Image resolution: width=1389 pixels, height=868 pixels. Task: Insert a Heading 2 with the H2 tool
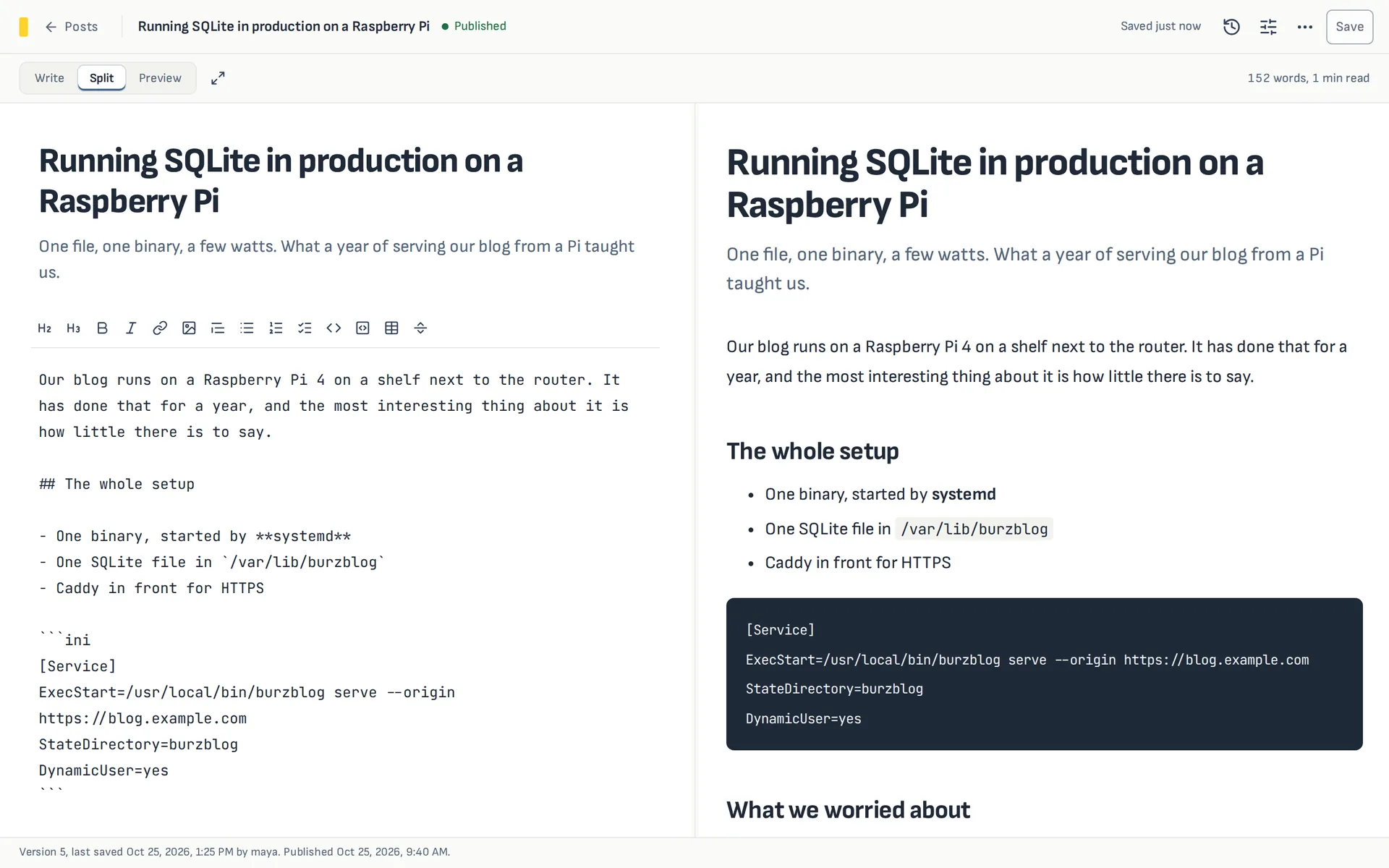click(x=44, y=328)
